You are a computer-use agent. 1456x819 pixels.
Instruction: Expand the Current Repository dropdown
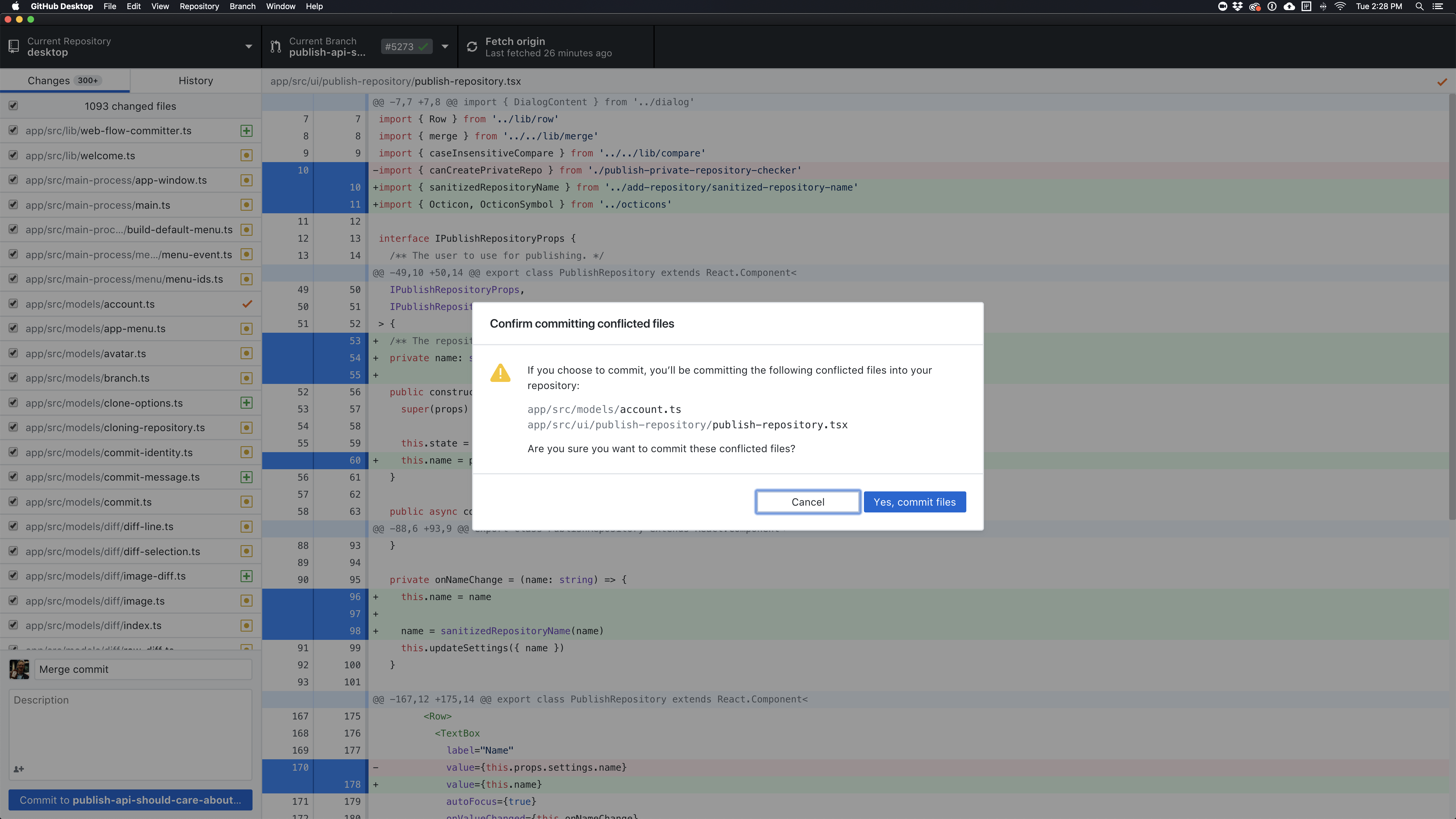pos(248,47)
